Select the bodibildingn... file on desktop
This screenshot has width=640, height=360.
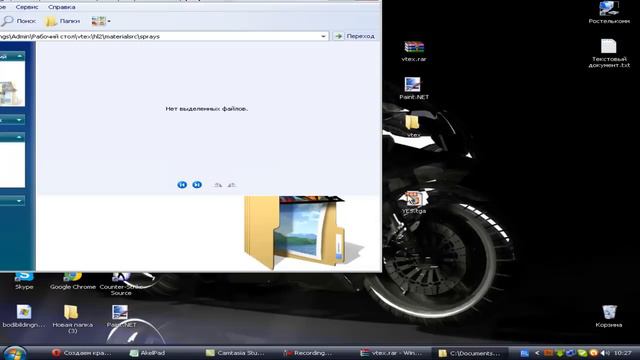pos(24,316)
